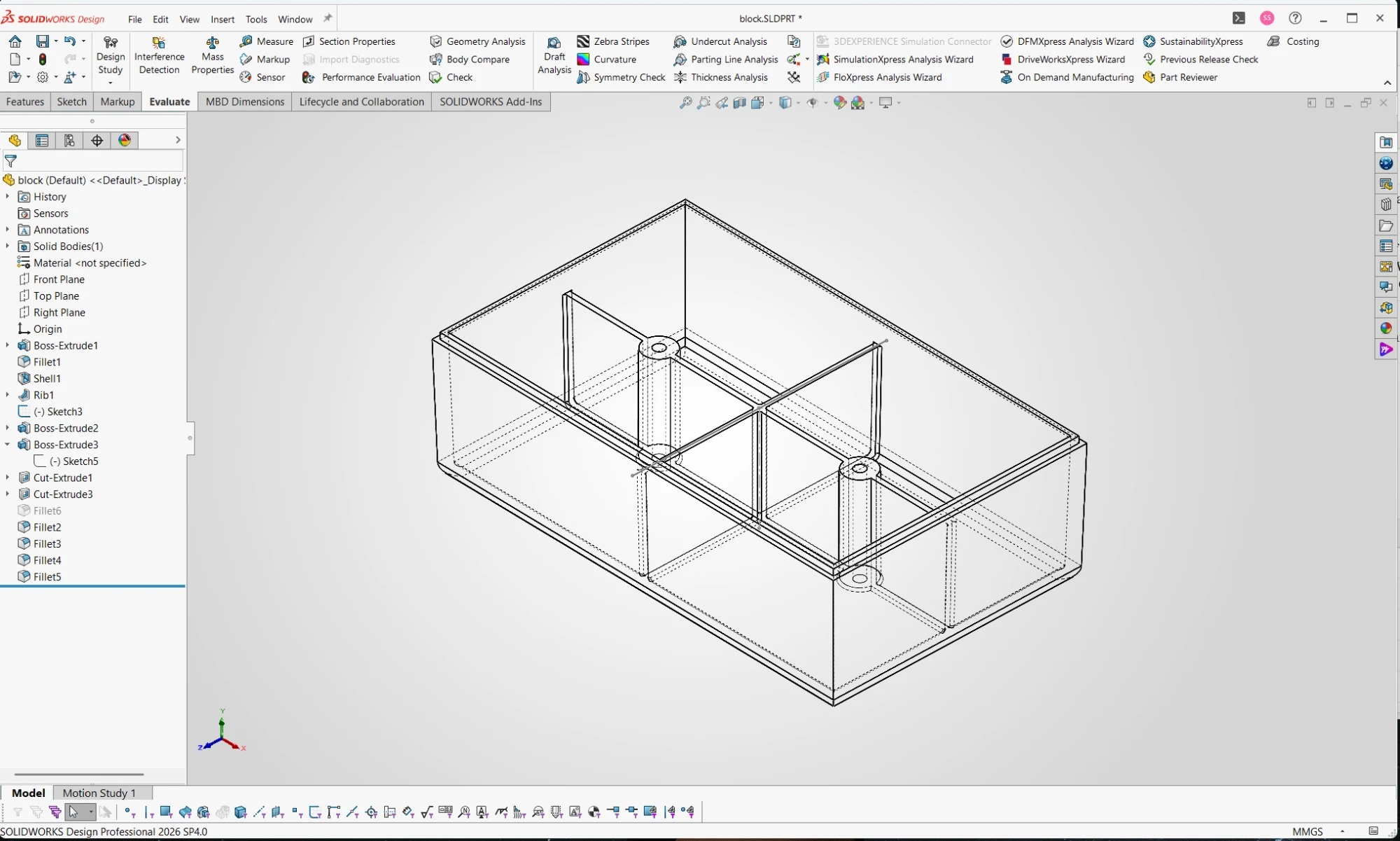The height and width of the screenshot is (841, 1400).
Task: Open the Insert menu
Action: pyautogui.click(x=223, y=19)
